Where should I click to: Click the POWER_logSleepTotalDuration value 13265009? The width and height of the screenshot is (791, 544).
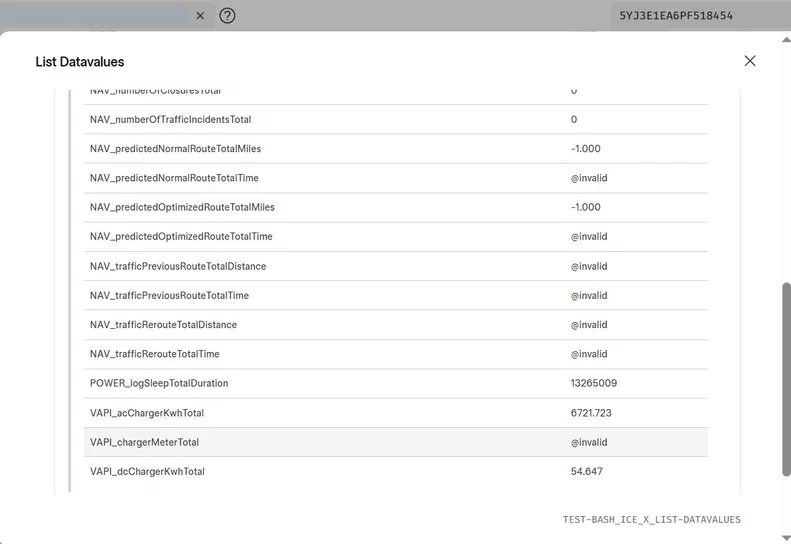point(593,383)
